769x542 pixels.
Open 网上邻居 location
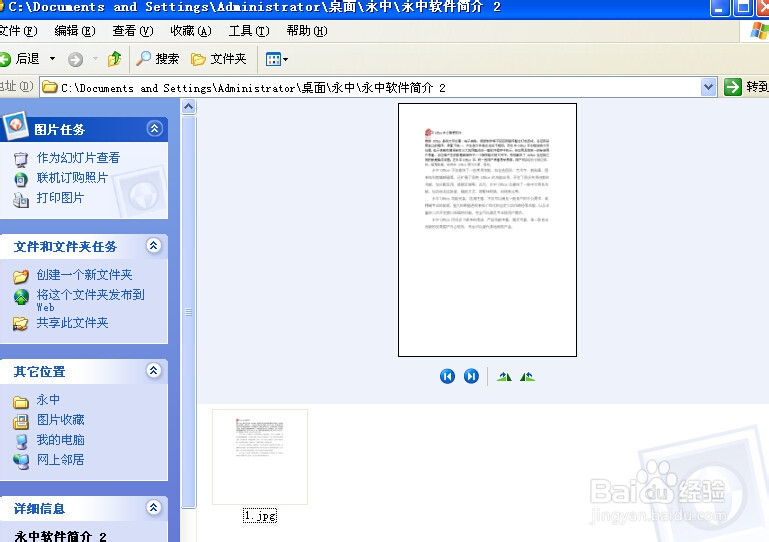61,460
